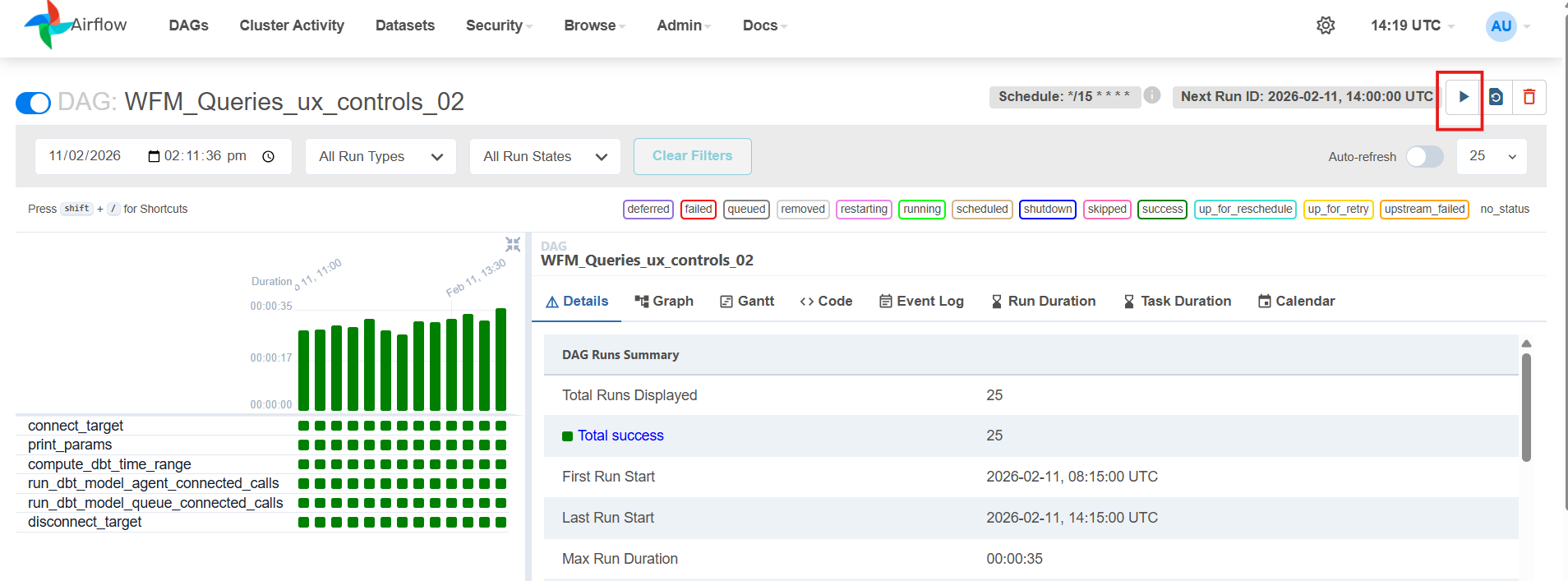Pause the DAG with the toggle switch
This screenshot has height=581, width=1568.
tap(33, 103)
